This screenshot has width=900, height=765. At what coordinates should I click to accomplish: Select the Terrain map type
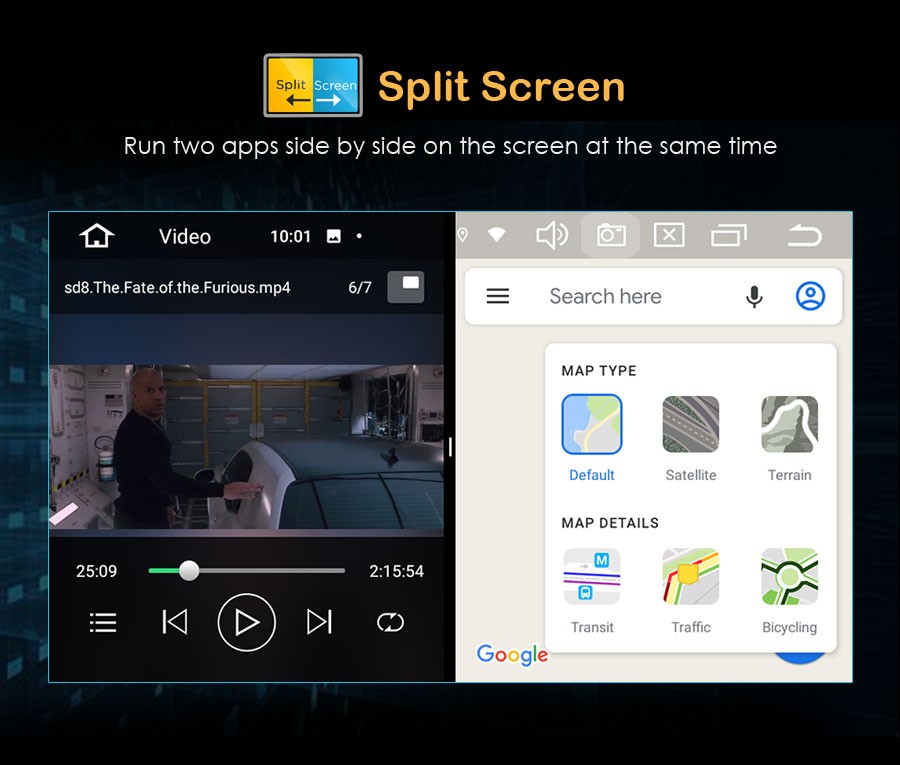click(790, 438)
